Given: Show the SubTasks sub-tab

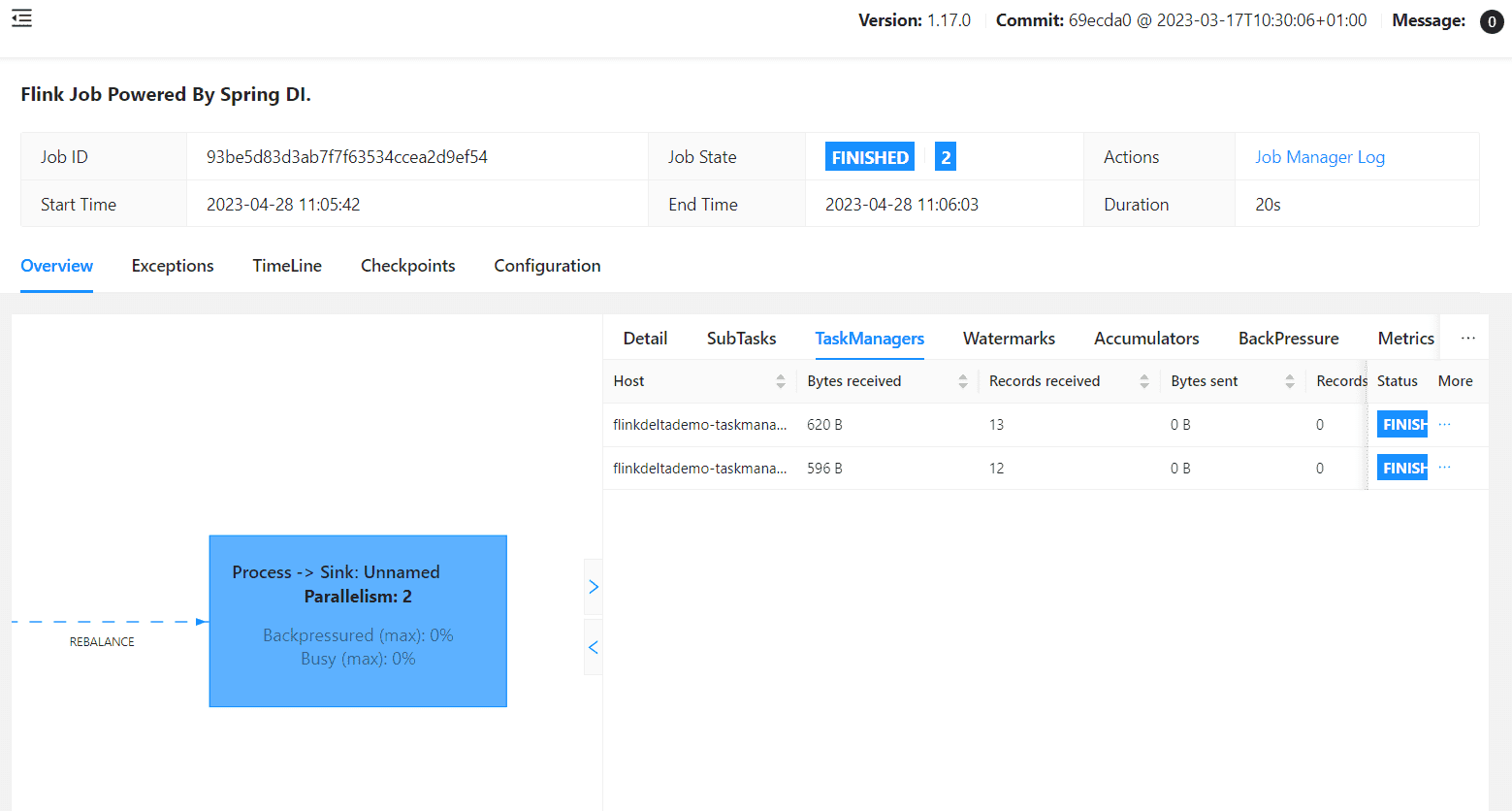Looking at the screenshot, I should pos(742,339).
